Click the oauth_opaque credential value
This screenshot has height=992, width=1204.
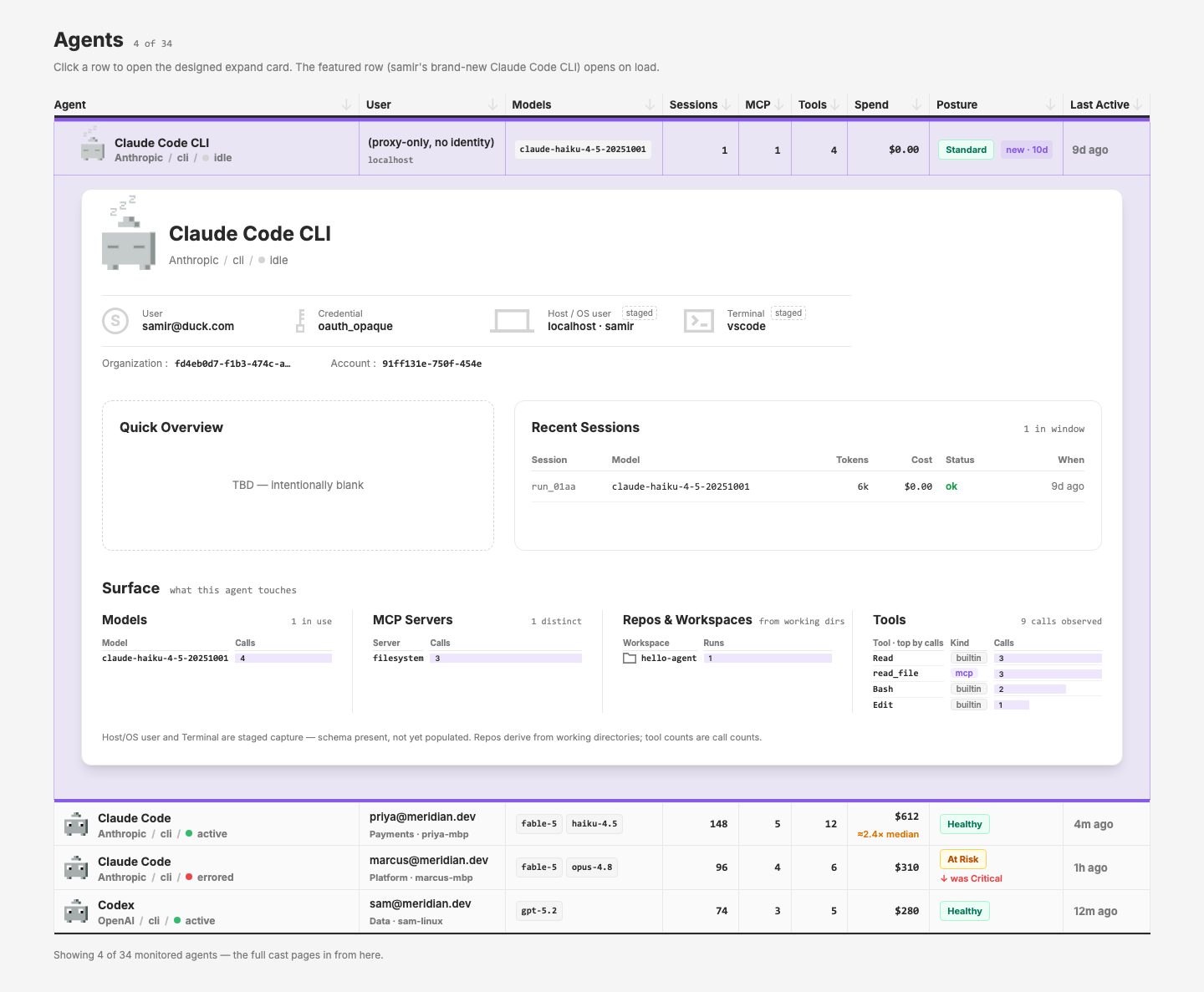click(355, 327)
